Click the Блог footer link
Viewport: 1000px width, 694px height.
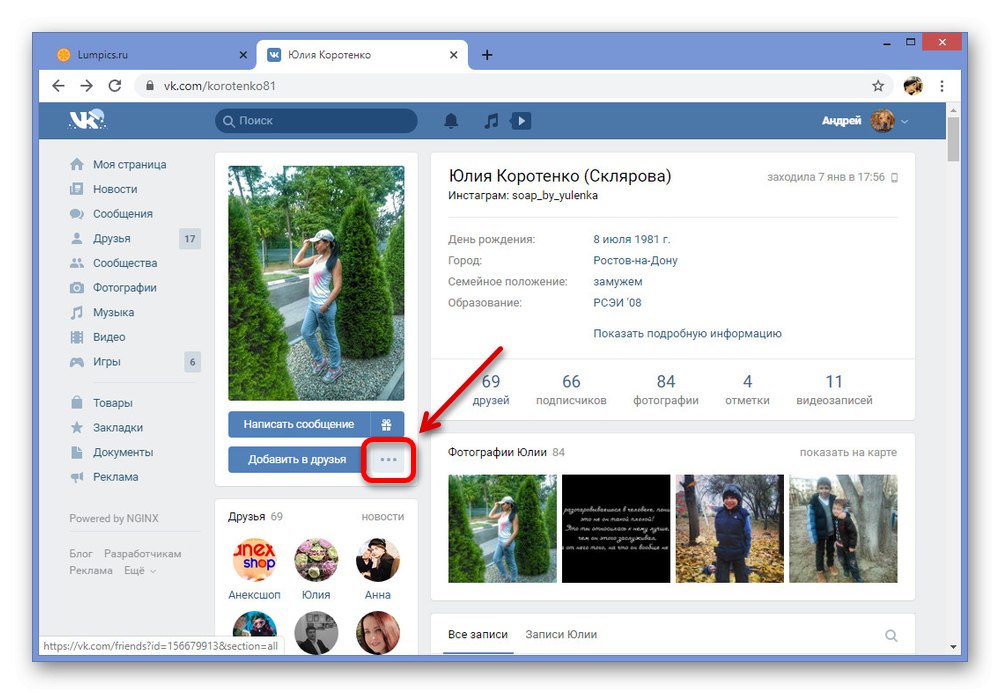(81, 554)
